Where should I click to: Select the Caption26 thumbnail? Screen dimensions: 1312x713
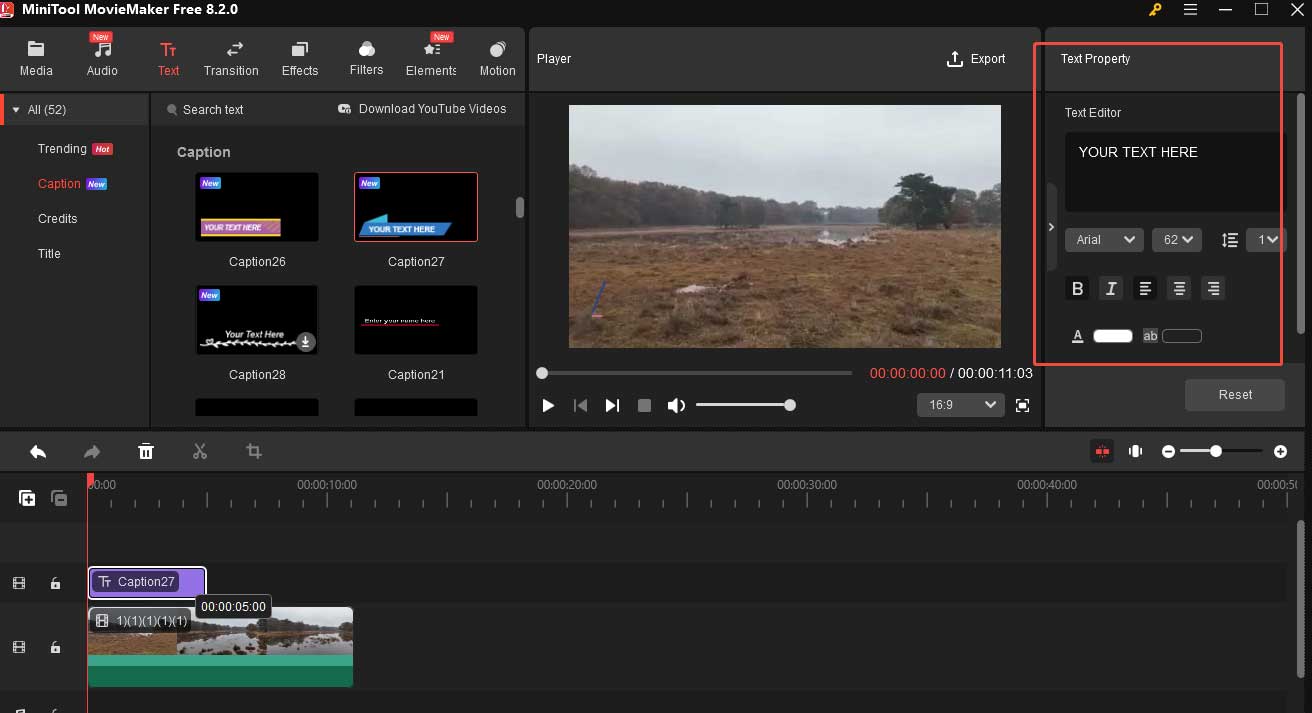point(257,207)
